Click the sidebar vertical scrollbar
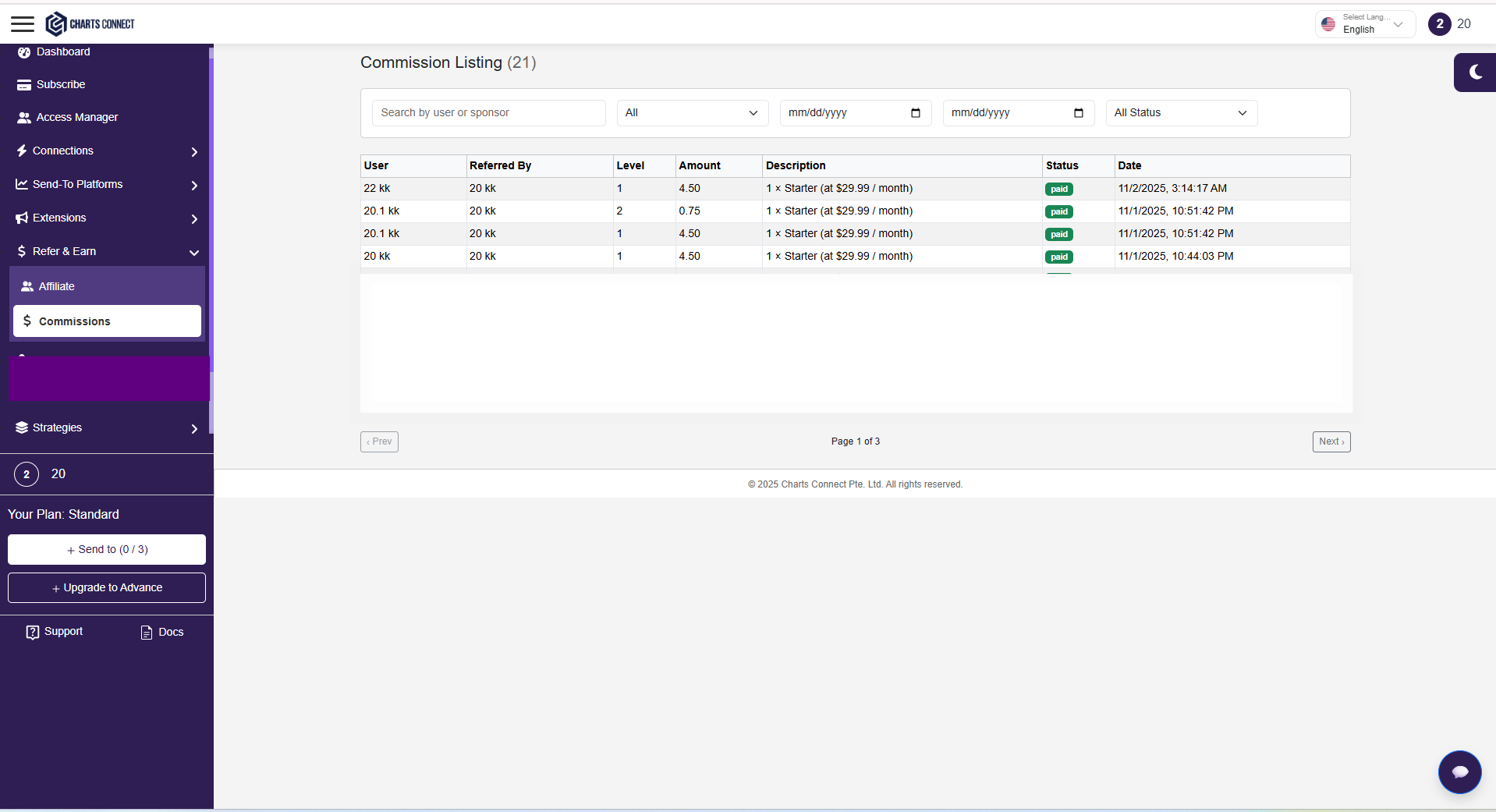1496x812 pixels. click(211, 234)
